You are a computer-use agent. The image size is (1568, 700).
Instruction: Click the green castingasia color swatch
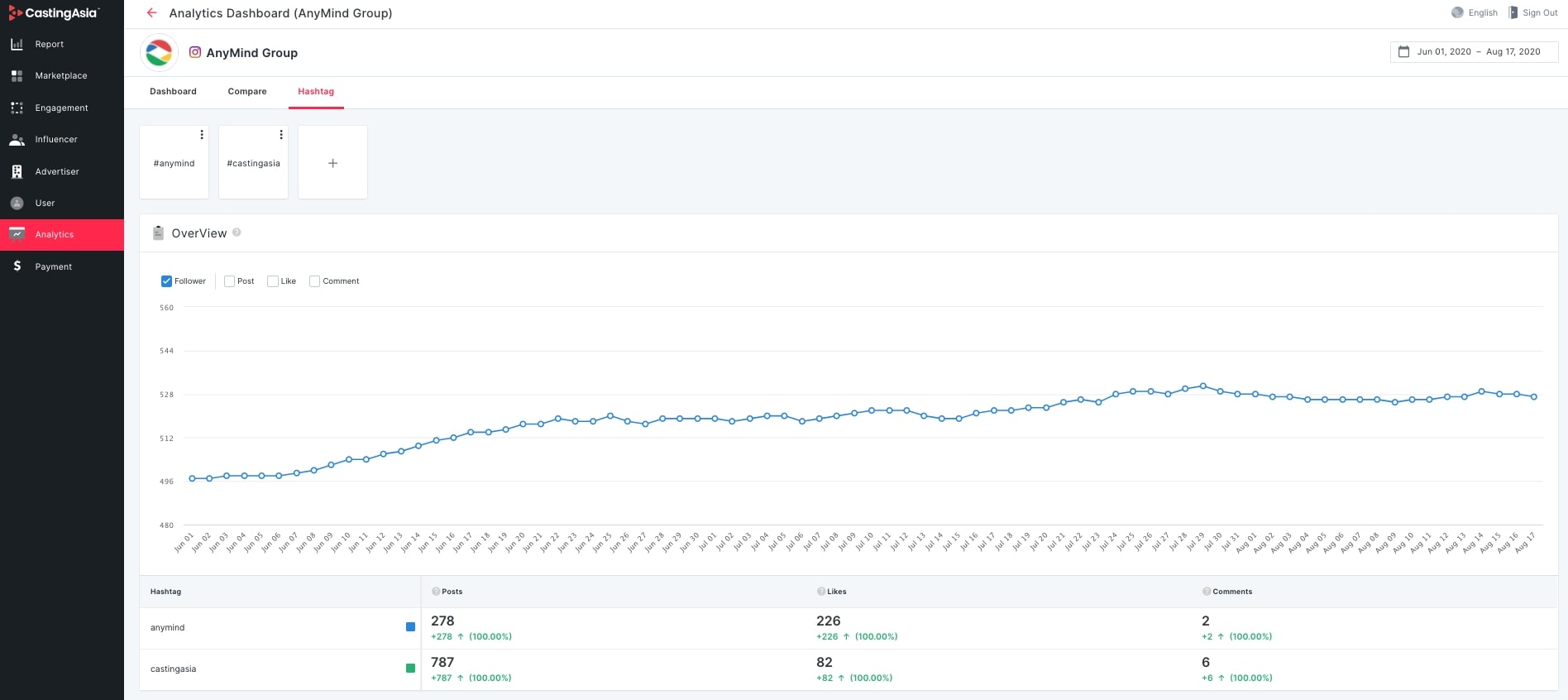410,669
